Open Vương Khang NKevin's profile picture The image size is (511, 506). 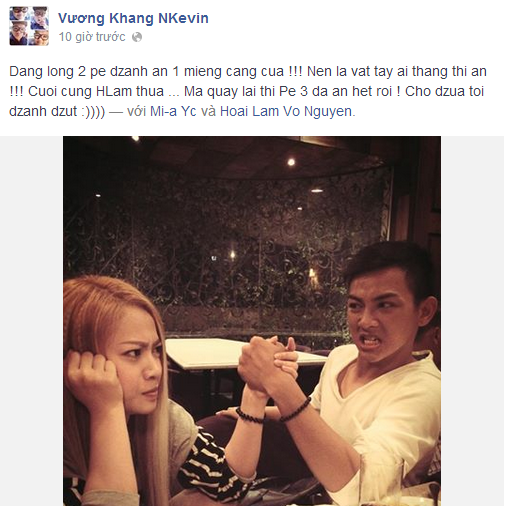(29, 26)
